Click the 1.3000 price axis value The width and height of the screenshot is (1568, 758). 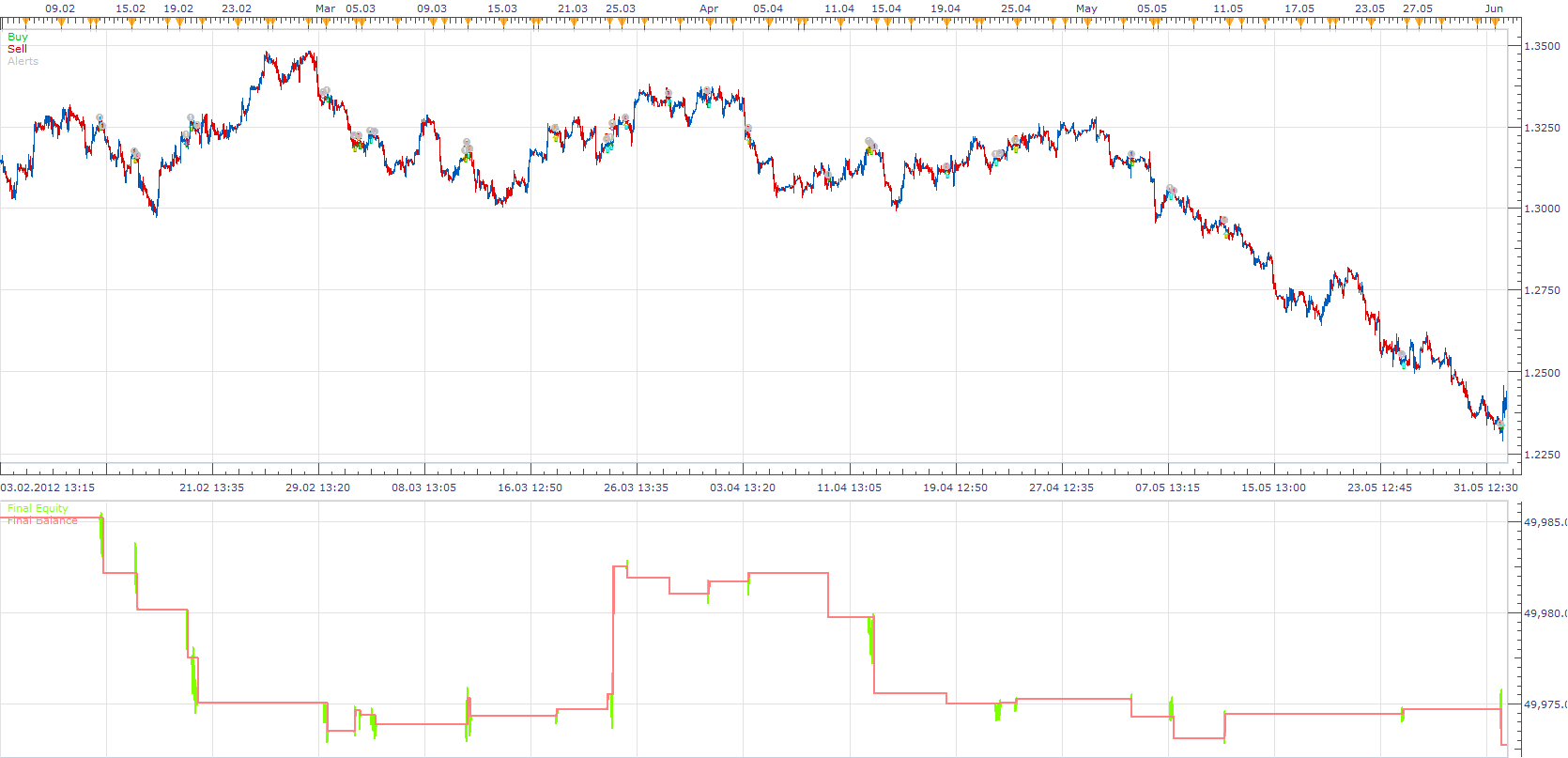click(1543, 209)
